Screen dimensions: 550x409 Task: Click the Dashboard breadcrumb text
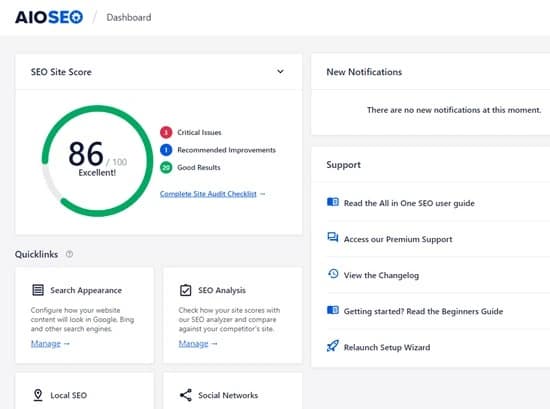(129, 17)
